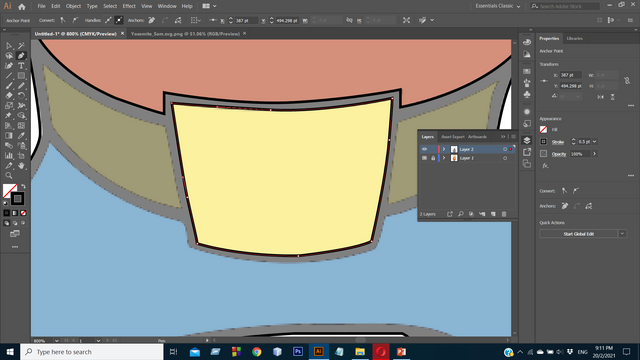Open the Layers panel icon in the dock
640x360 pixels.
527,140
